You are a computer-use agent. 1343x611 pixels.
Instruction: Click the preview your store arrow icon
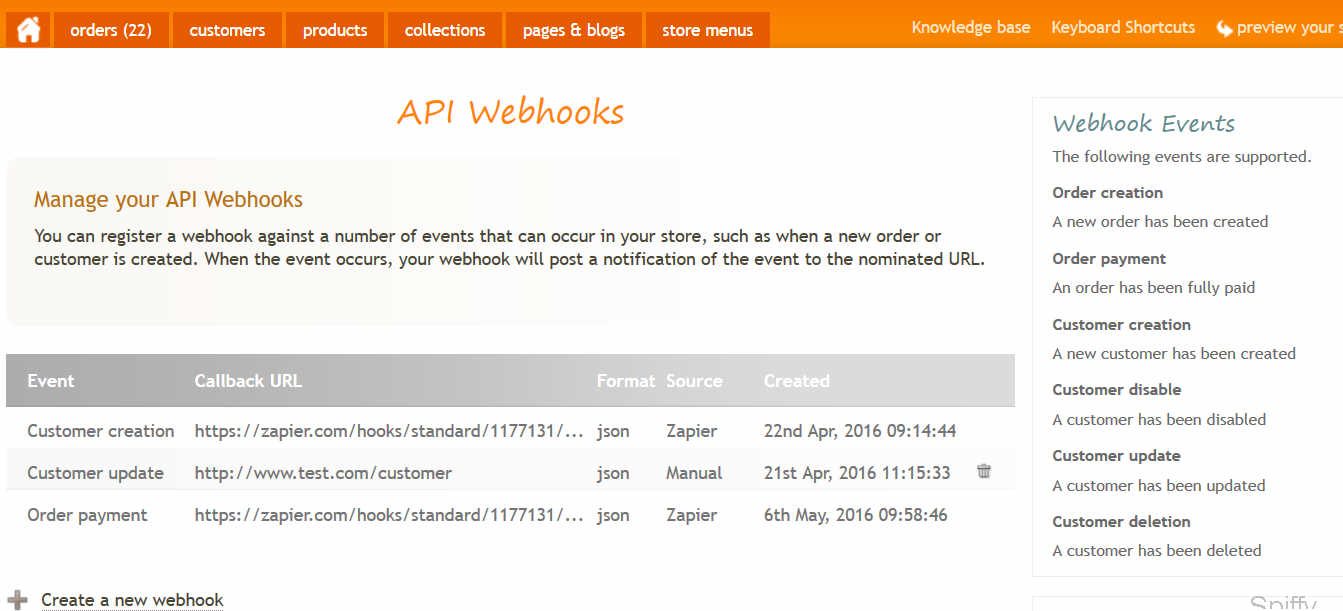point(1223,28)
